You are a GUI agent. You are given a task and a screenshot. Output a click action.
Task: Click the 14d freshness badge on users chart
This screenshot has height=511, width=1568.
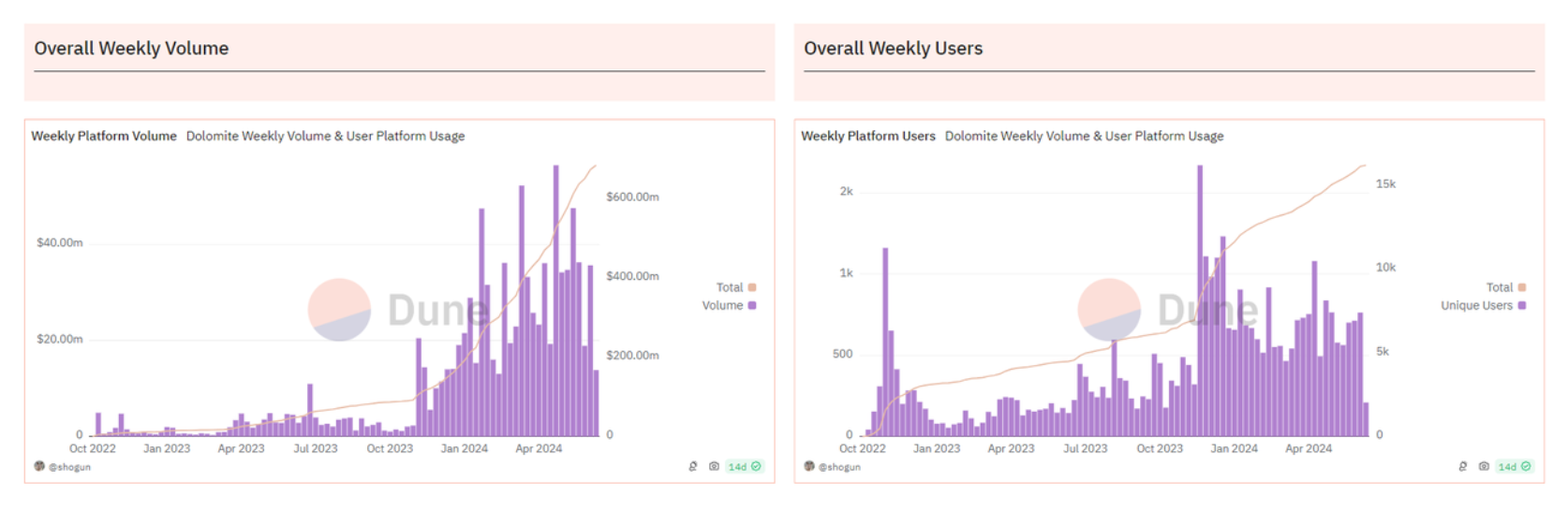coord(1515,466)
